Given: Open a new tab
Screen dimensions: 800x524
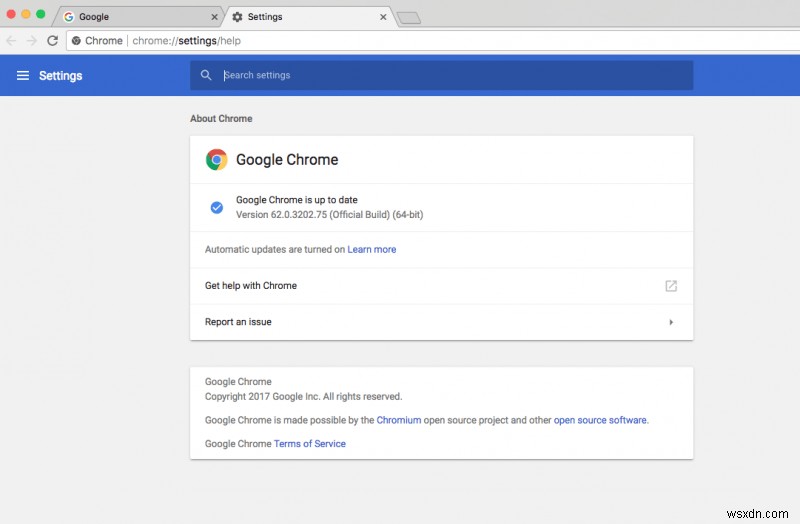Looking at the screenshot, I should click(x=409, y=18).
